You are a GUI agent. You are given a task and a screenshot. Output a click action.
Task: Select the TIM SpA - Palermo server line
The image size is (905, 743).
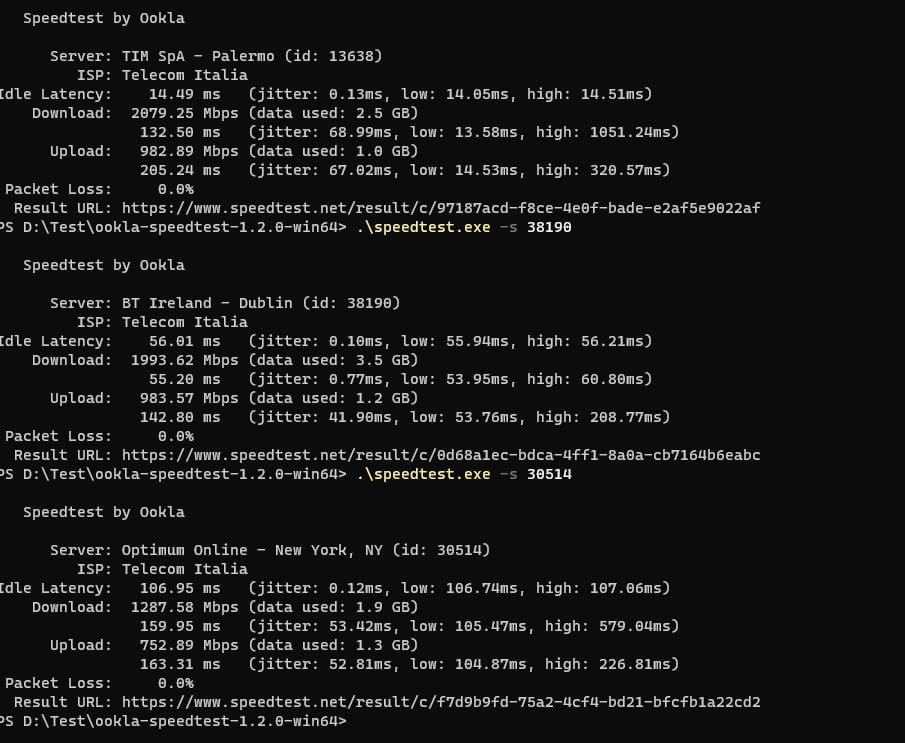click(252, 56)
